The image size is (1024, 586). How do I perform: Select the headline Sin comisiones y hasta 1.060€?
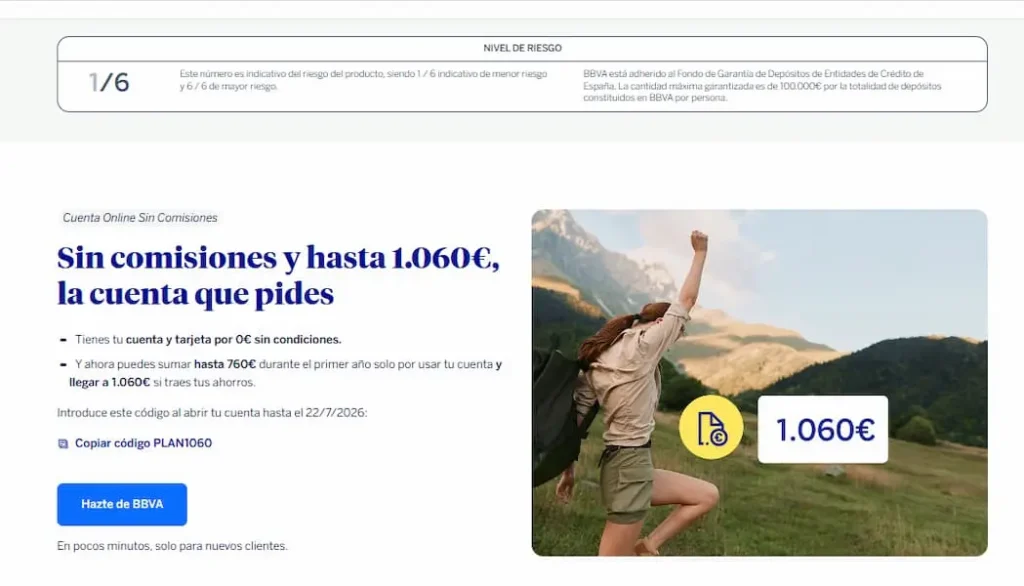(278, 276)
